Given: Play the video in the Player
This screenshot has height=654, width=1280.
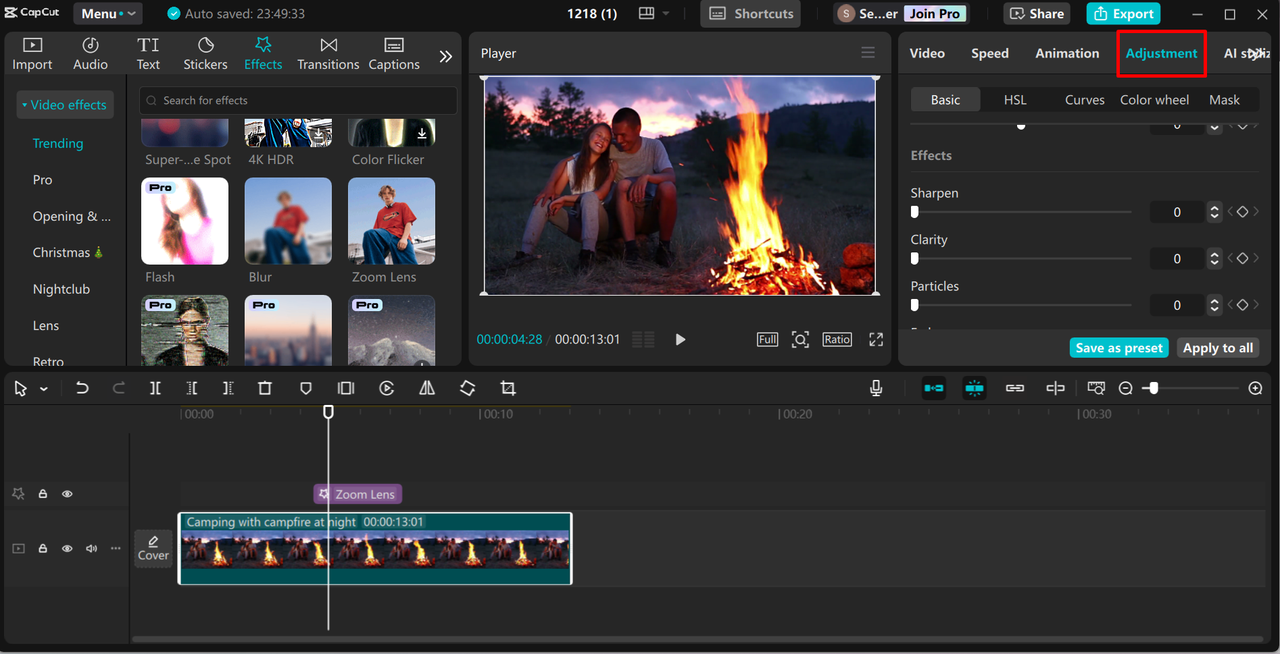Looking at the screenshot, I should click(x=680, y=340).
